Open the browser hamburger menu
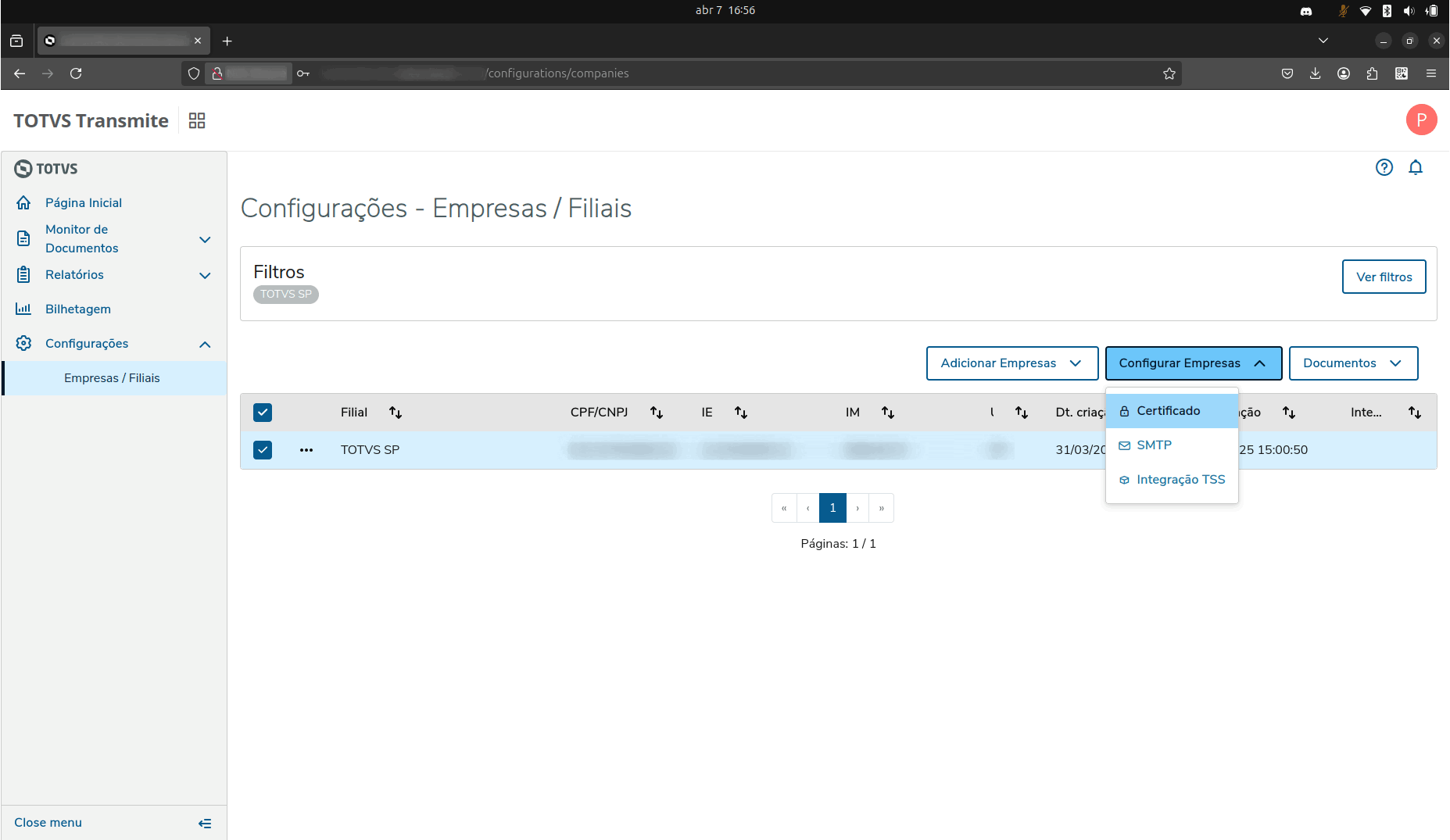The width and height of the screenshot is (1450, 840). coord(1431,73)
